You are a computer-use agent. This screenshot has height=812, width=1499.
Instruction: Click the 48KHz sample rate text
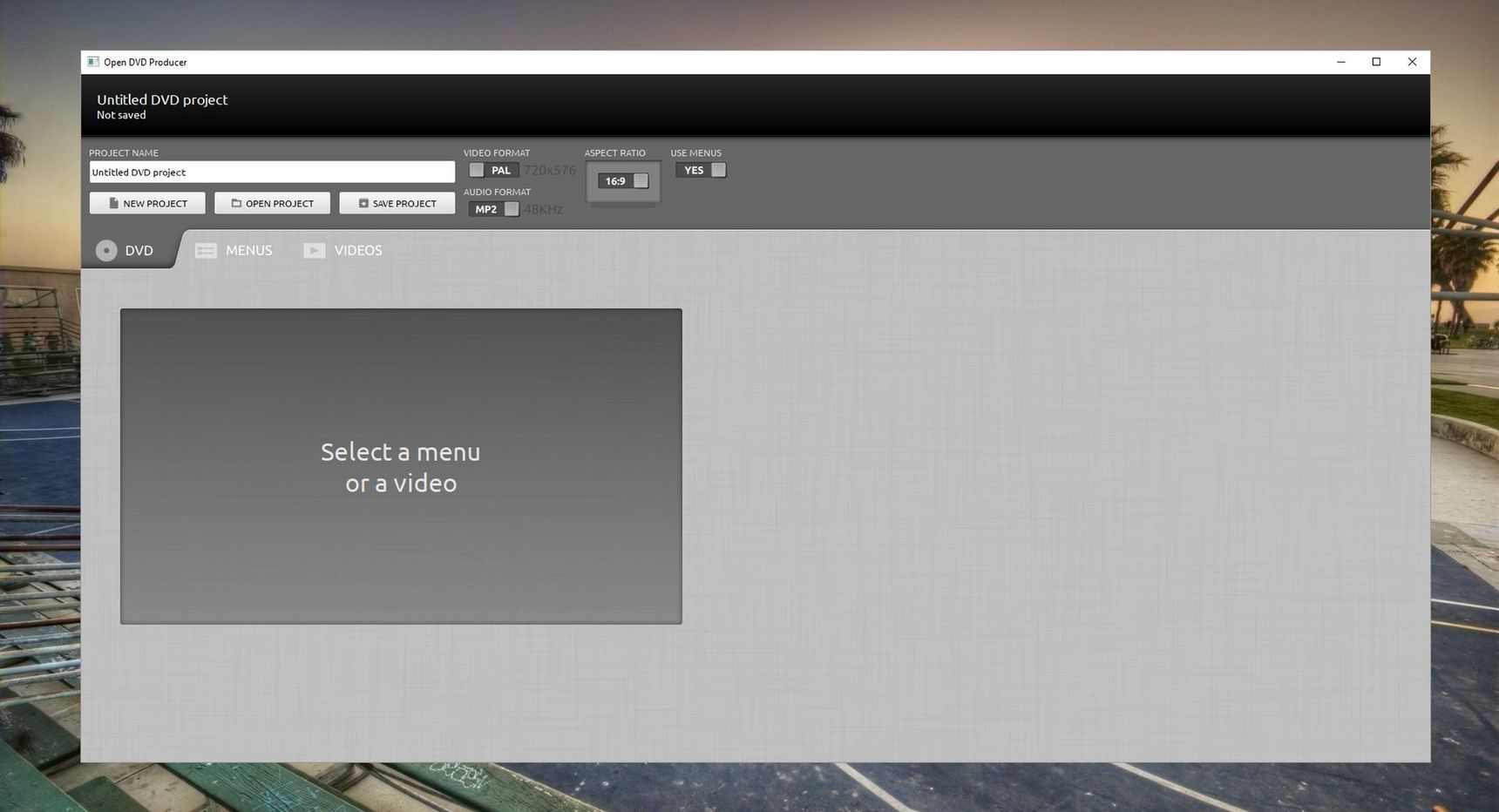click(x=543, y=209)
